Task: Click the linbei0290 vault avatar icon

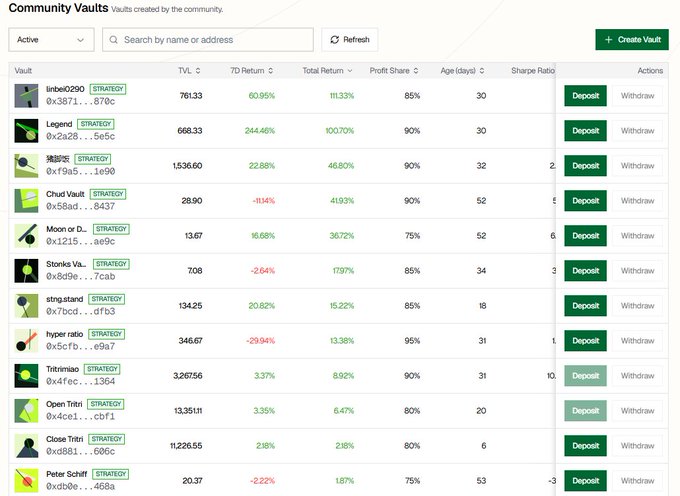Action: pyautogui.click(x=26, y=96)
